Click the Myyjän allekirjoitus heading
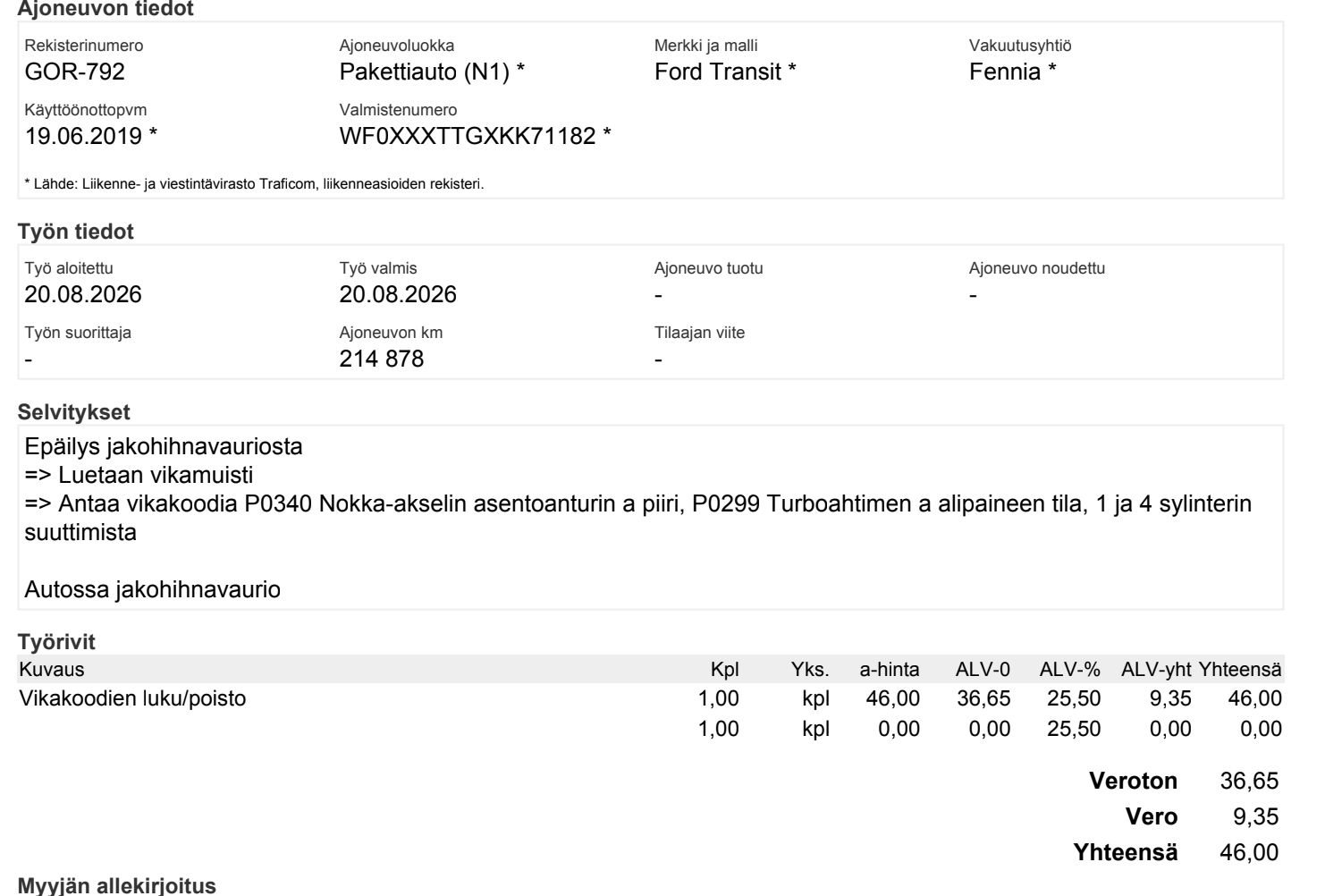This screenshot has width=1325, height=896. click(x=117, y=885)
